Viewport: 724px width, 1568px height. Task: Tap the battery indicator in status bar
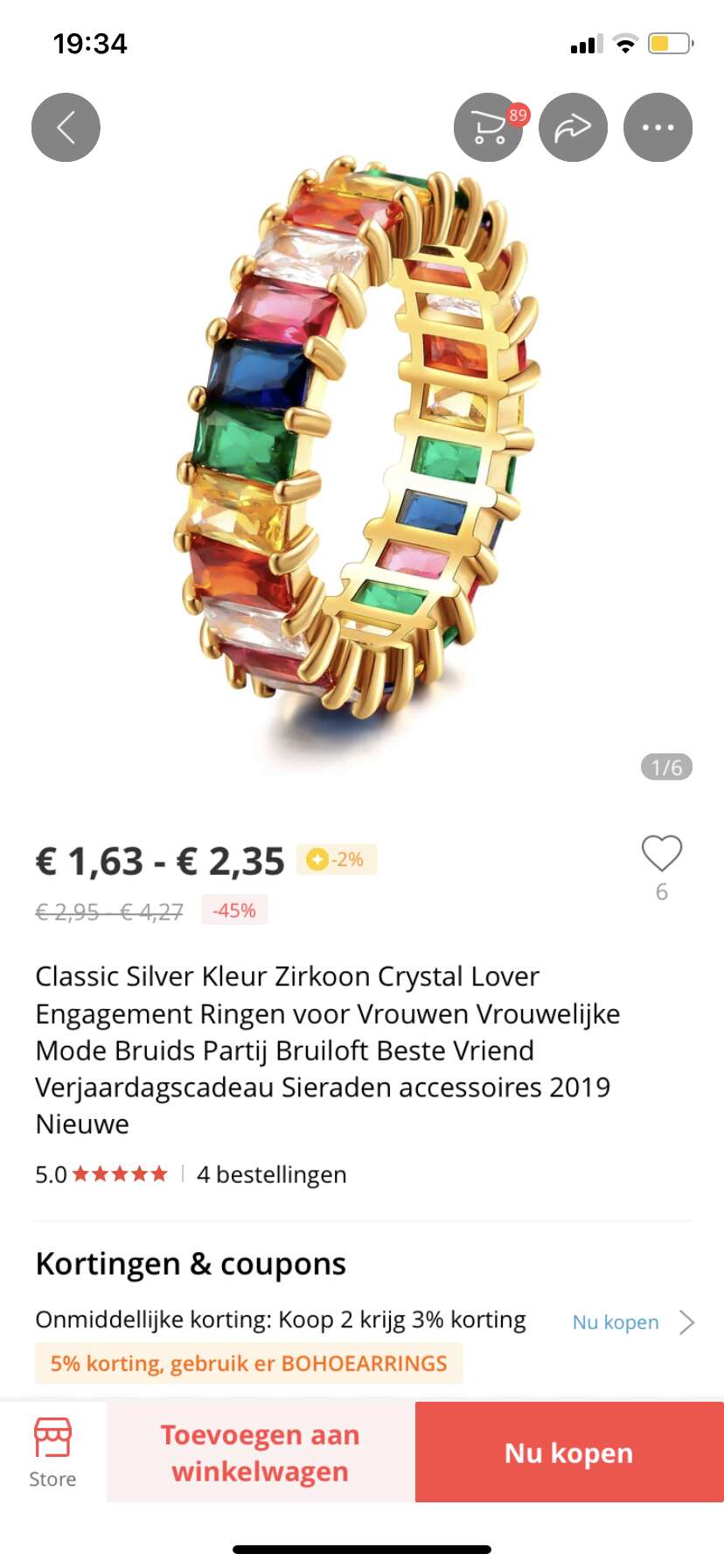pyautogui.click(x=671, y=44)
